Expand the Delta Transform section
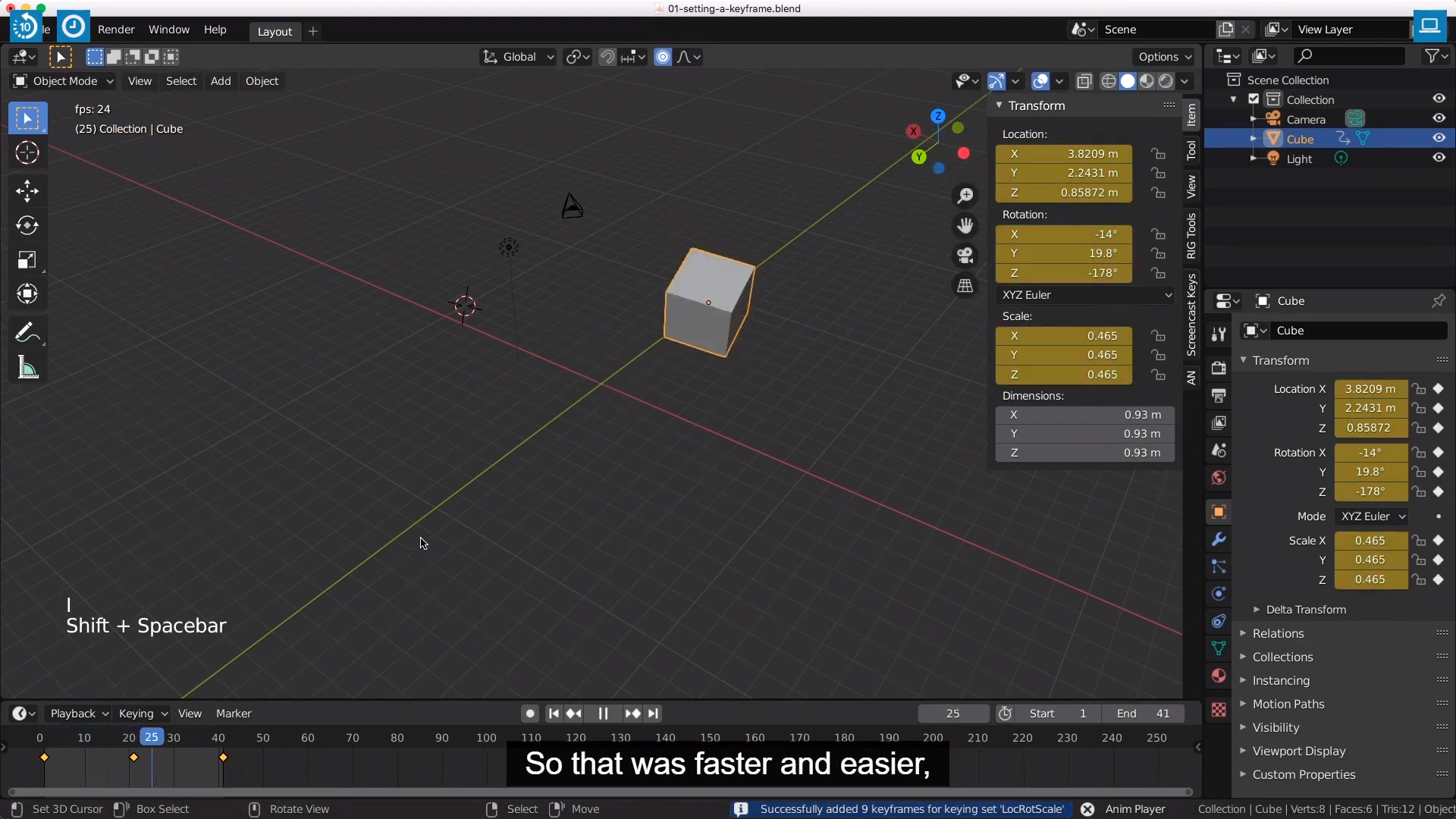The width and height of the screenshot is (1456, 819). coord(1305,610)
